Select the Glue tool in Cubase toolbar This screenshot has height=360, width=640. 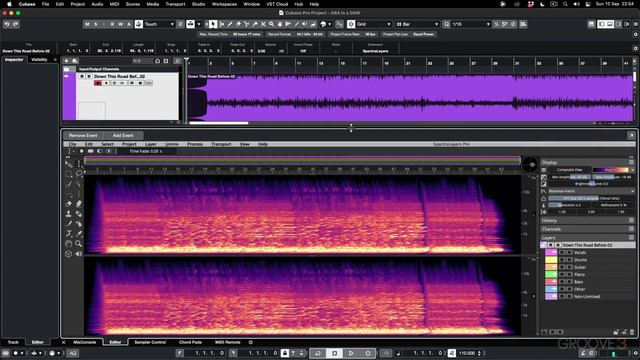coord(255,24)
